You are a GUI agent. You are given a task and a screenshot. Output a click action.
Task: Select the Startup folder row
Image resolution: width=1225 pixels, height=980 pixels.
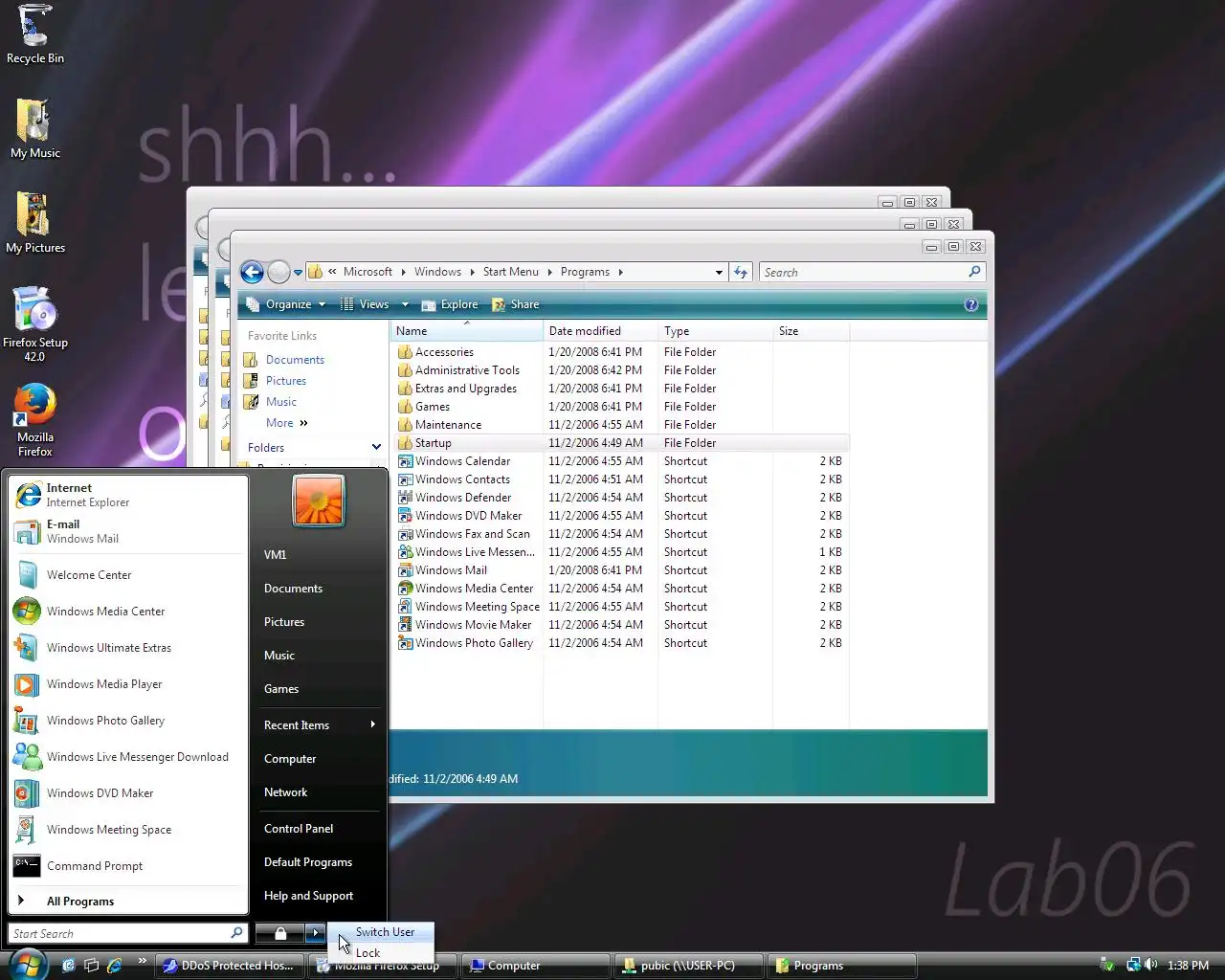coord(620,443)
